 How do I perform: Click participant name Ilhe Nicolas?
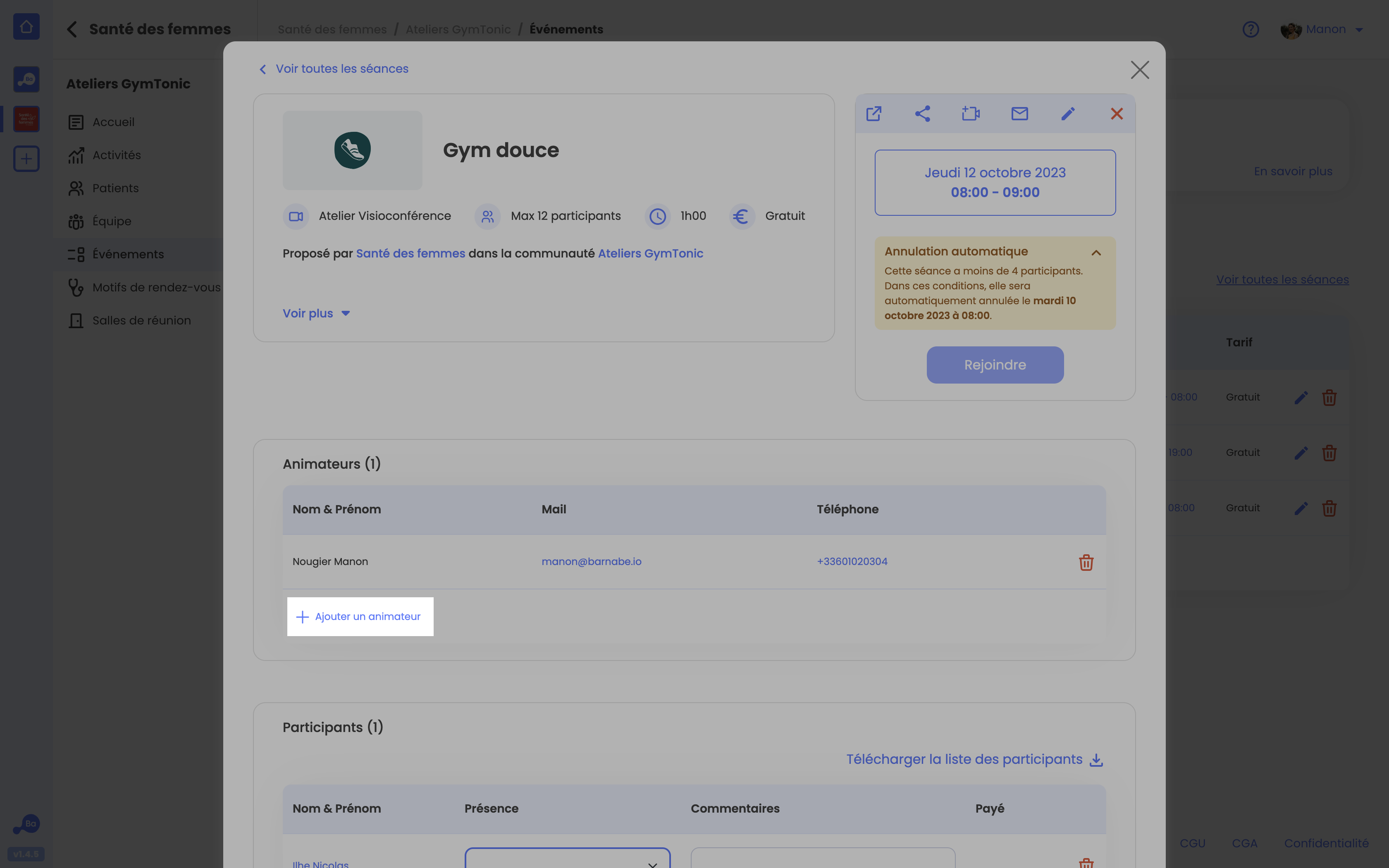tap(320, 864)
